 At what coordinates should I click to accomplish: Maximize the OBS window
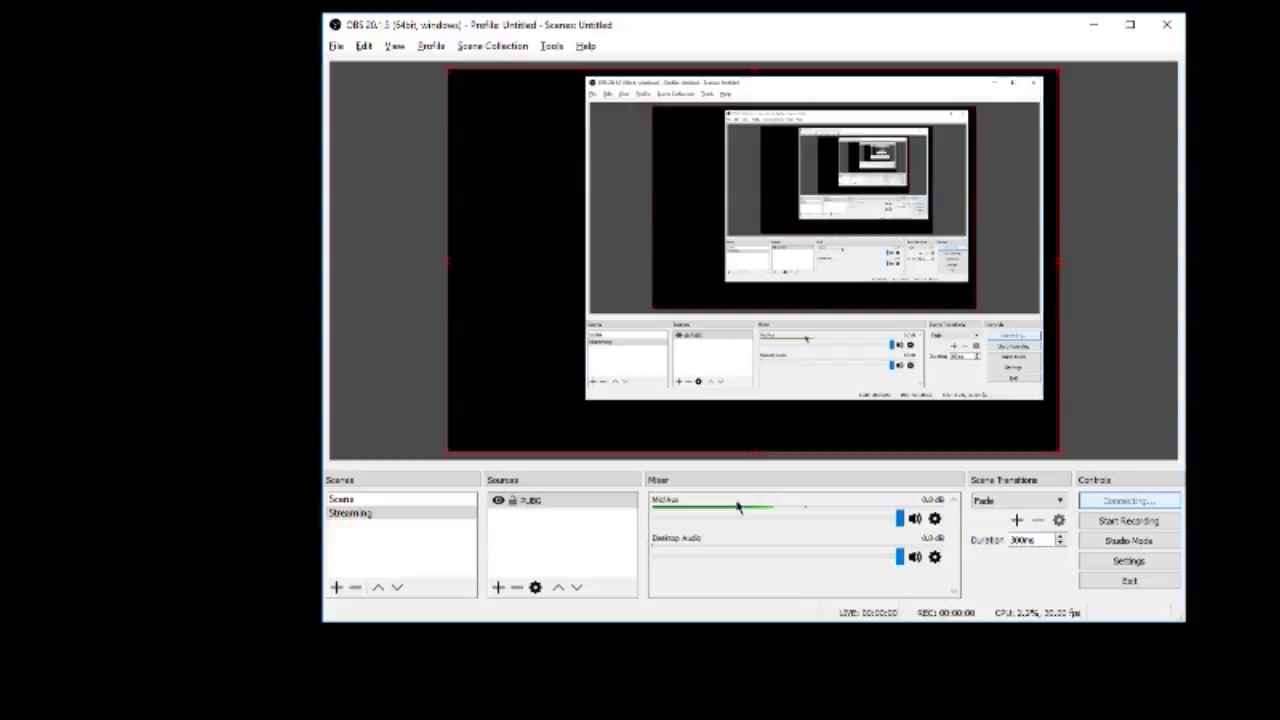coord(1130,25)
